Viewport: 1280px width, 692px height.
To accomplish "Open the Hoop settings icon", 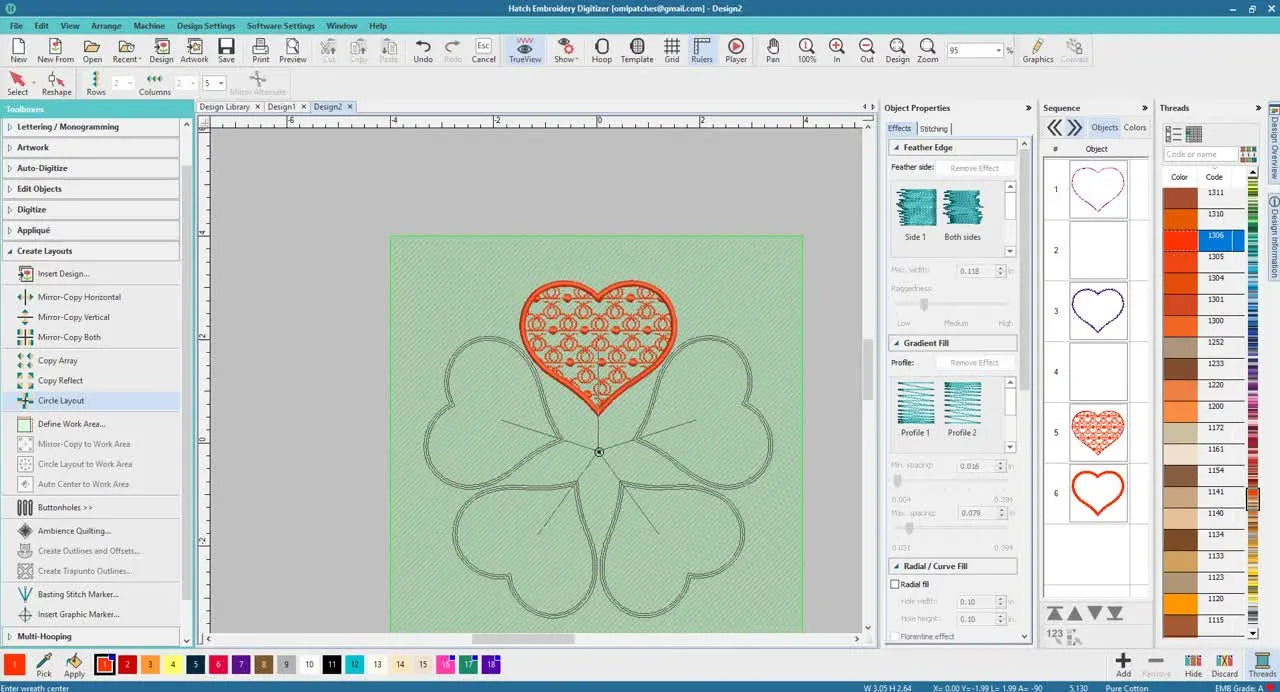I will 601,49.
